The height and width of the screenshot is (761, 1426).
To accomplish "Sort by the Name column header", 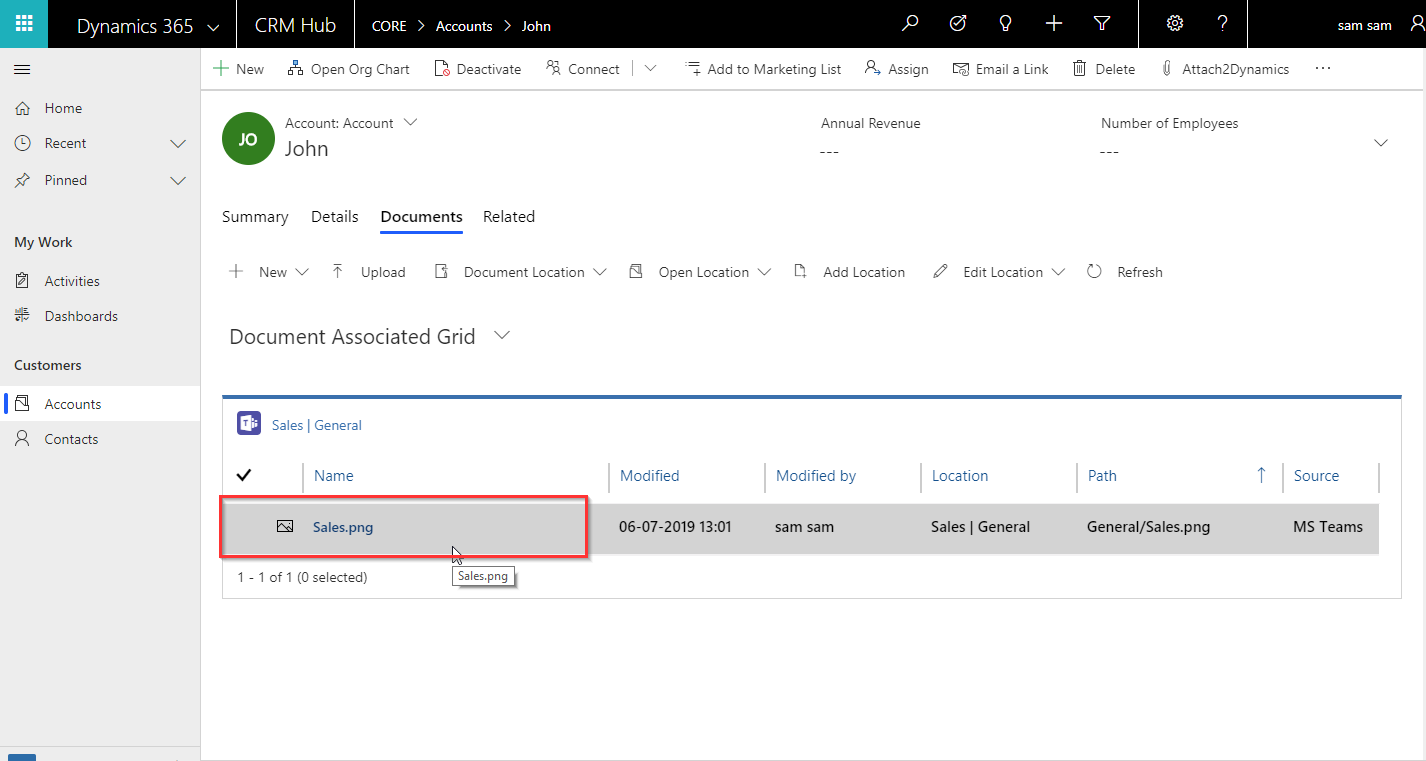I will pos(334,476).
